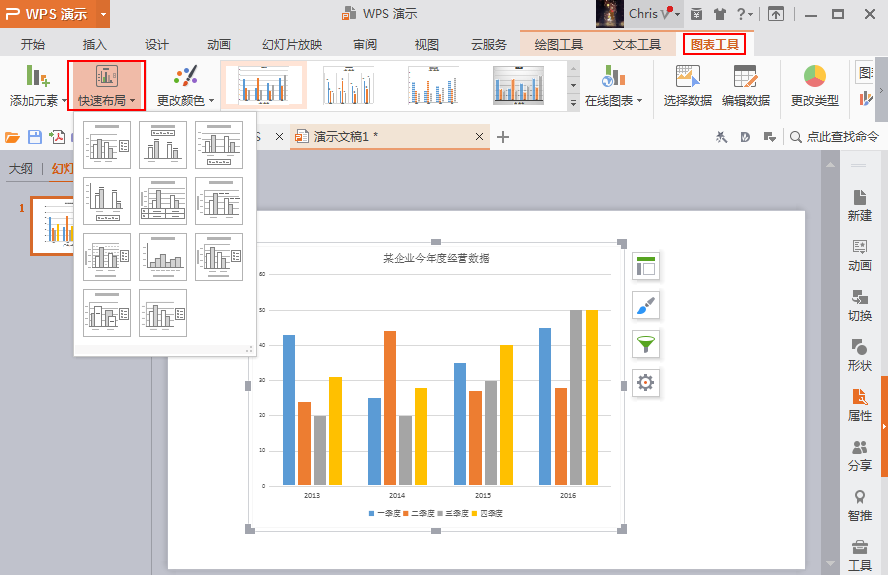Open the 属性 sidebar panel
This screenshot has height=575, width=888.
(x=859, y=405)
